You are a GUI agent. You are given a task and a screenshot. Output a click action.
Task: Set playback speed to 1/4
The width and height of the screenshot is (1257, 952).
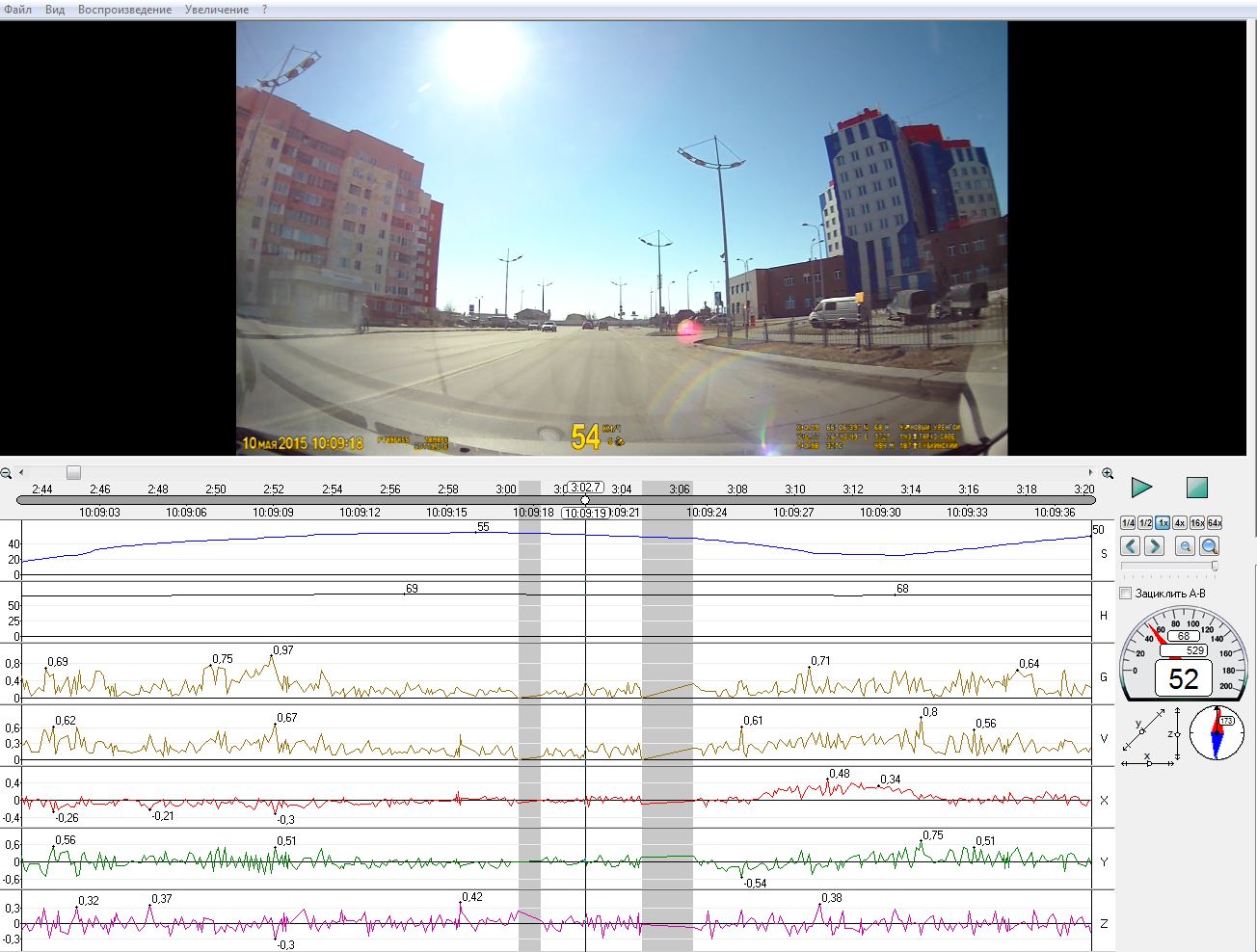[1128, 523]
